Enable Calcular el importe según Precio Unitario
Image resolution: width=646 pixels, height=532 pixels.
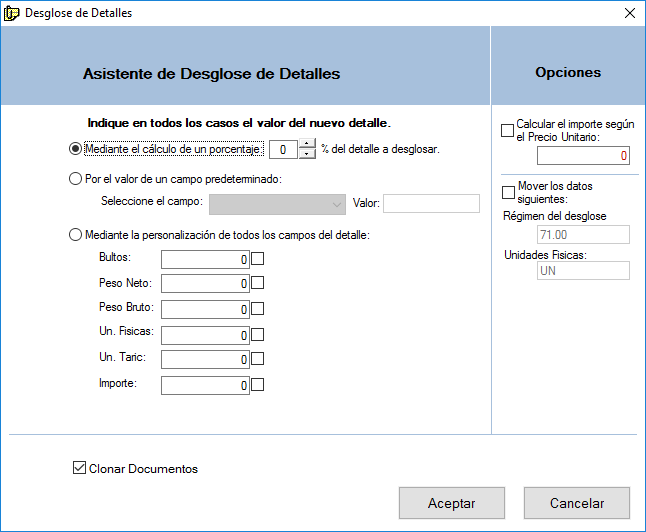point(508,130)
